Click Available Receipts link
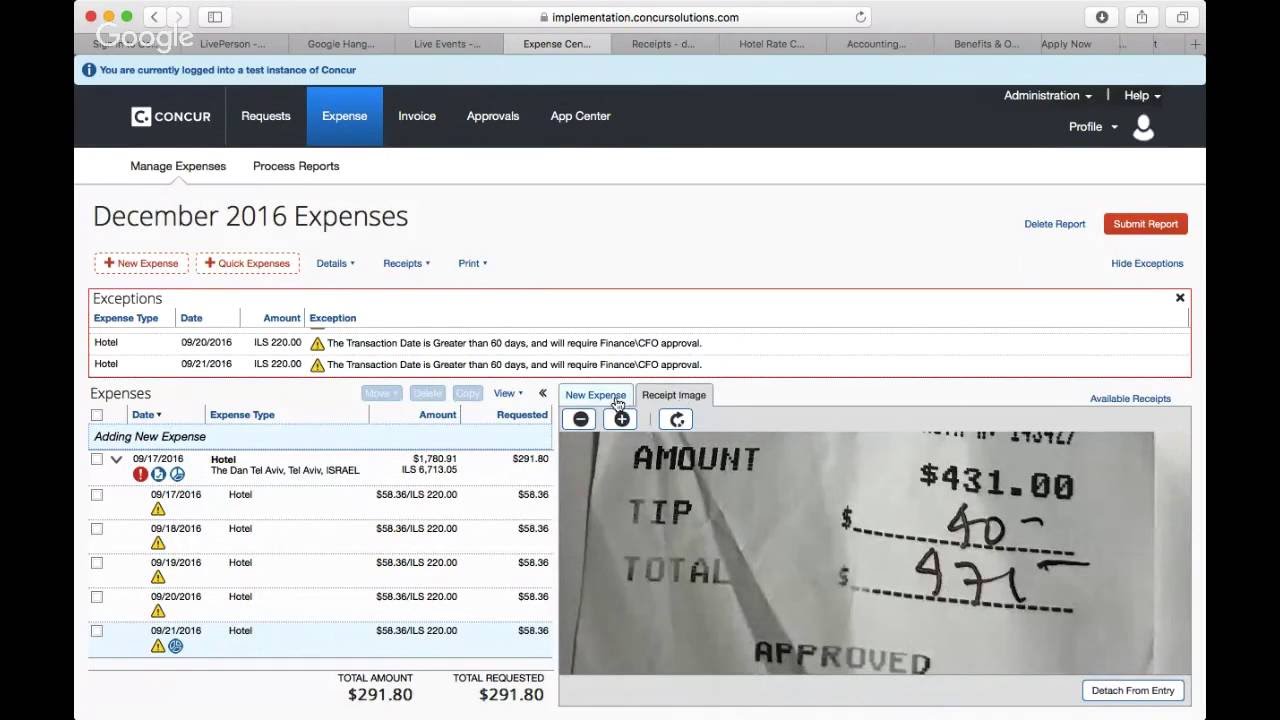The height and width of the screenshot is (720, 1280). pyautogui.click(x=1130, y=399)
